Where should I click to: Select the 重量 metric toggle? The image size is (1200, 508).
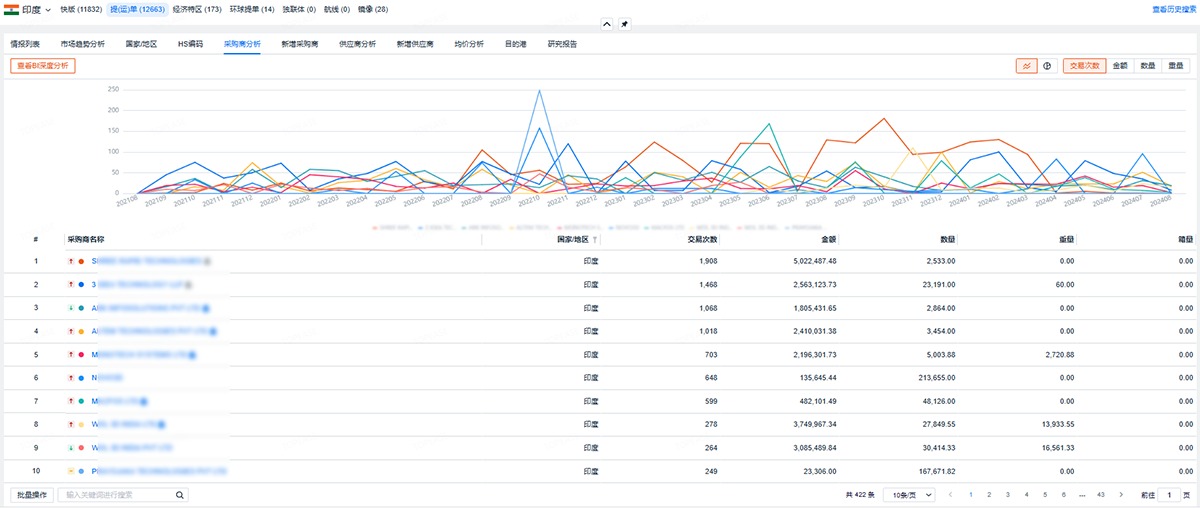(x=1175, y=66)
